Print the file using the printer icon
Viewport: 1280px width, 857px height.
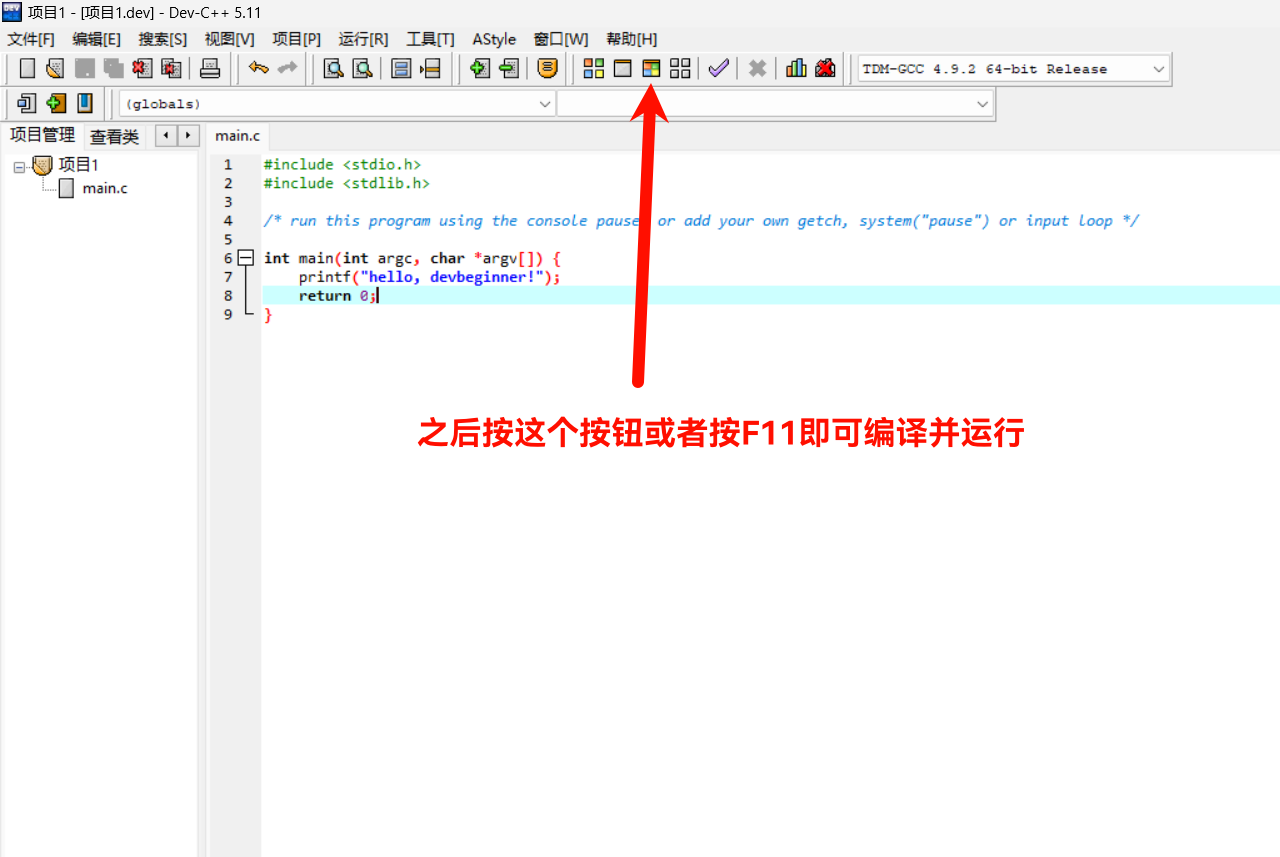[x=210, y=69]
